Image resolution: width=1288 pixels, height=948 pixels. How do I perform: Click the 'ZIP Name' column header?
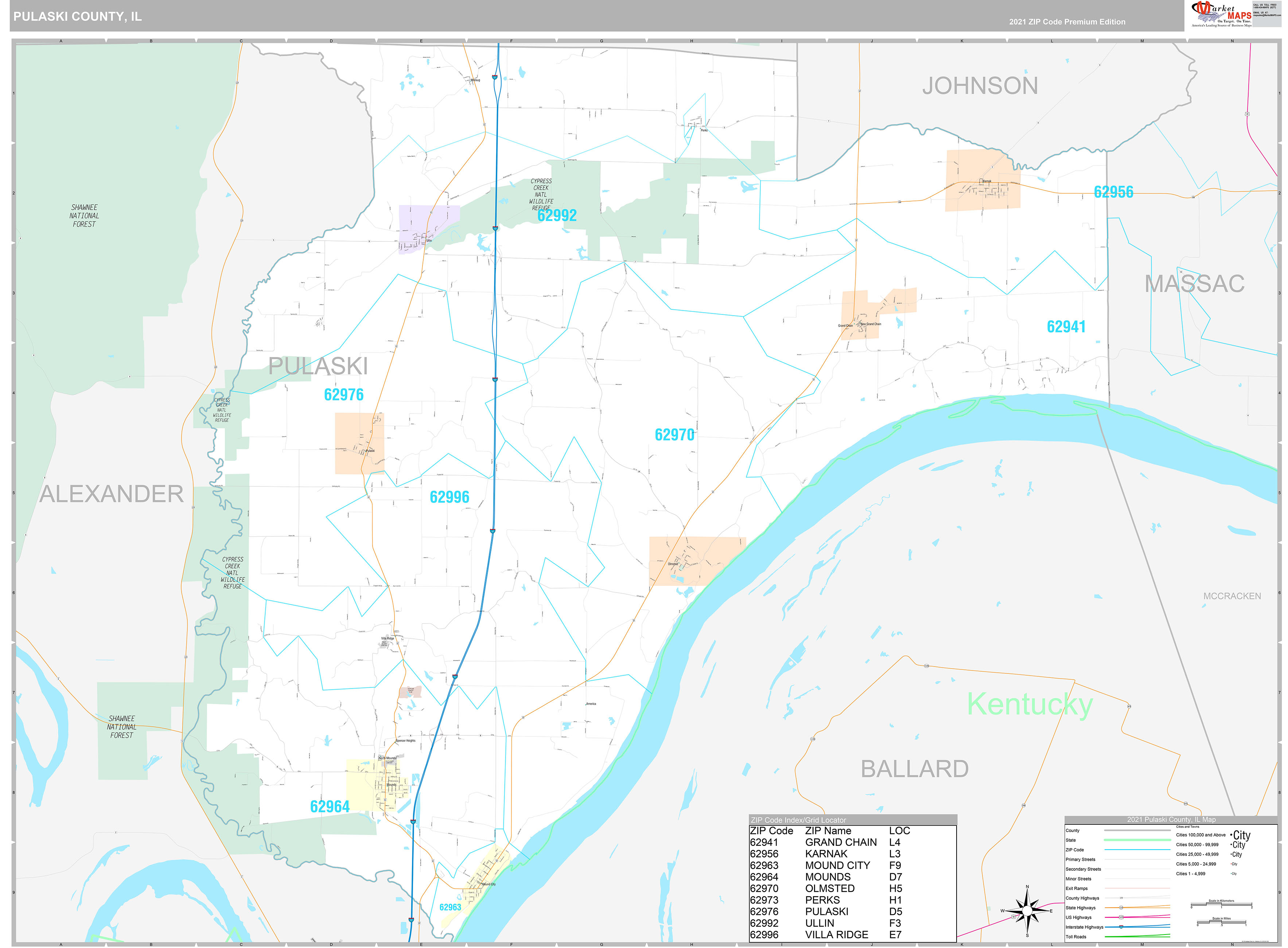(828, 831)
